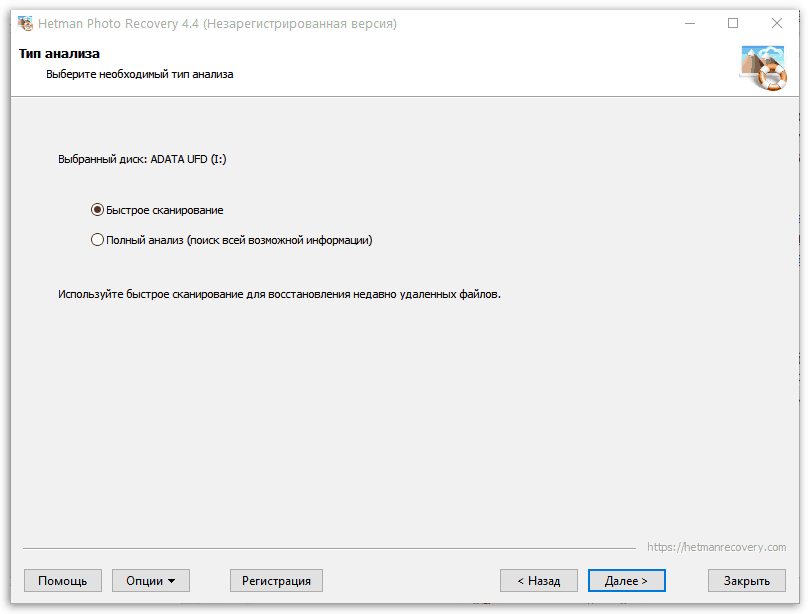Go back with the Назад button
The height and width of the screenshot is (614, 810).
(538, 580)
